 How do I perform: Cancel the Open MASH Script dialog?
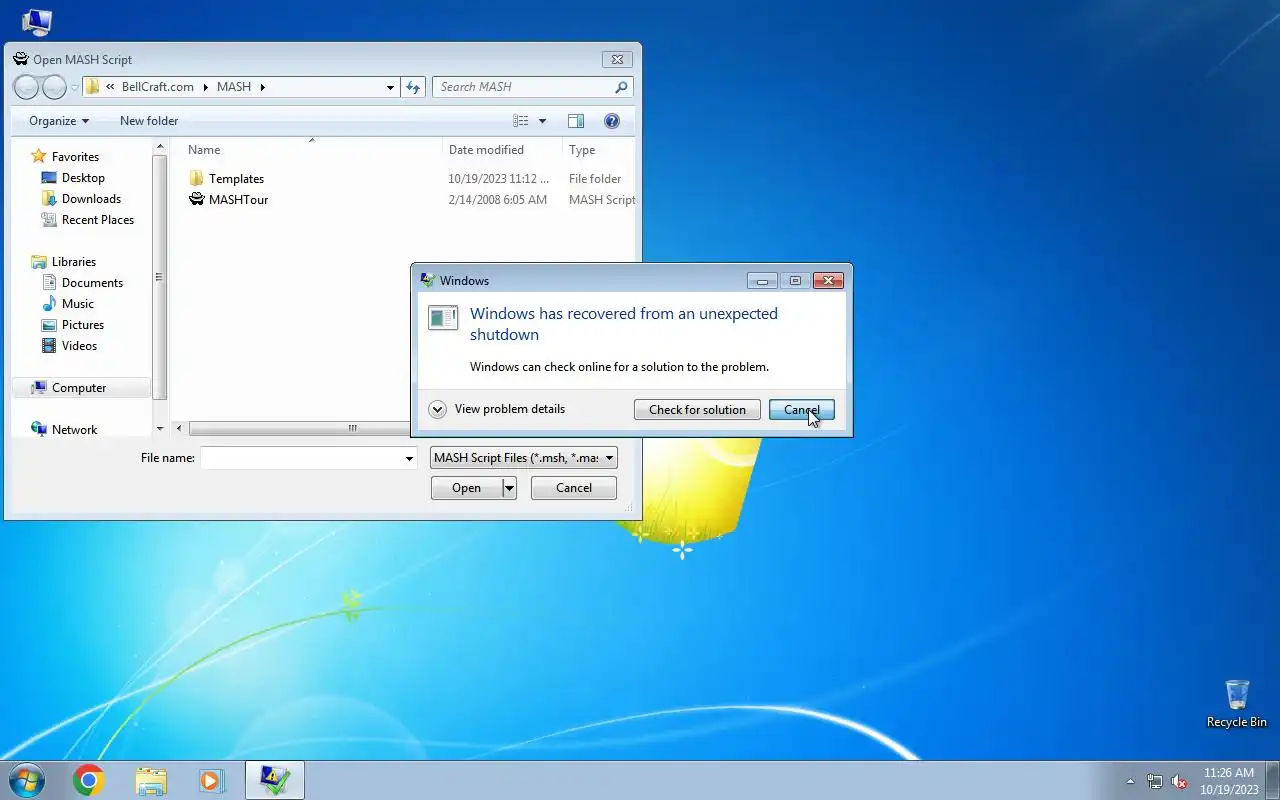(x=574, y=488)
